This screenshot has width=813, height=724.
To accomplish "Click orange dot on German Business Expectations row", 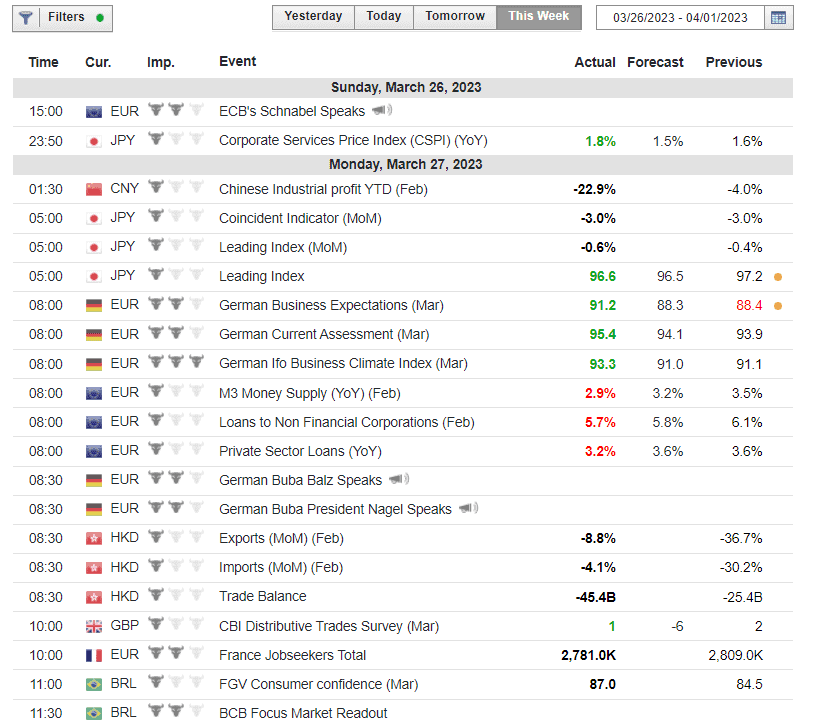I will pos(778,306).
